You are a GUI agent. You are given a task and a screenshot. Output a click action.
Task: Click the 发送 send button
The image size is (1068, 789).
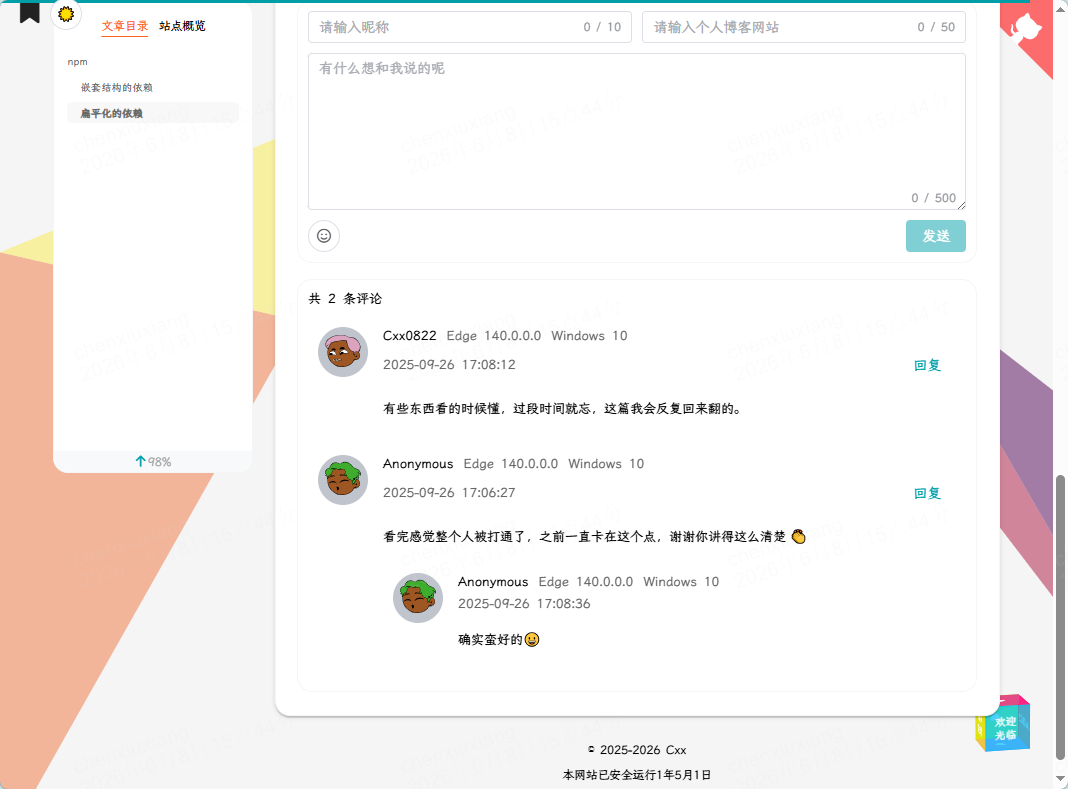click(x=936, y=236)
